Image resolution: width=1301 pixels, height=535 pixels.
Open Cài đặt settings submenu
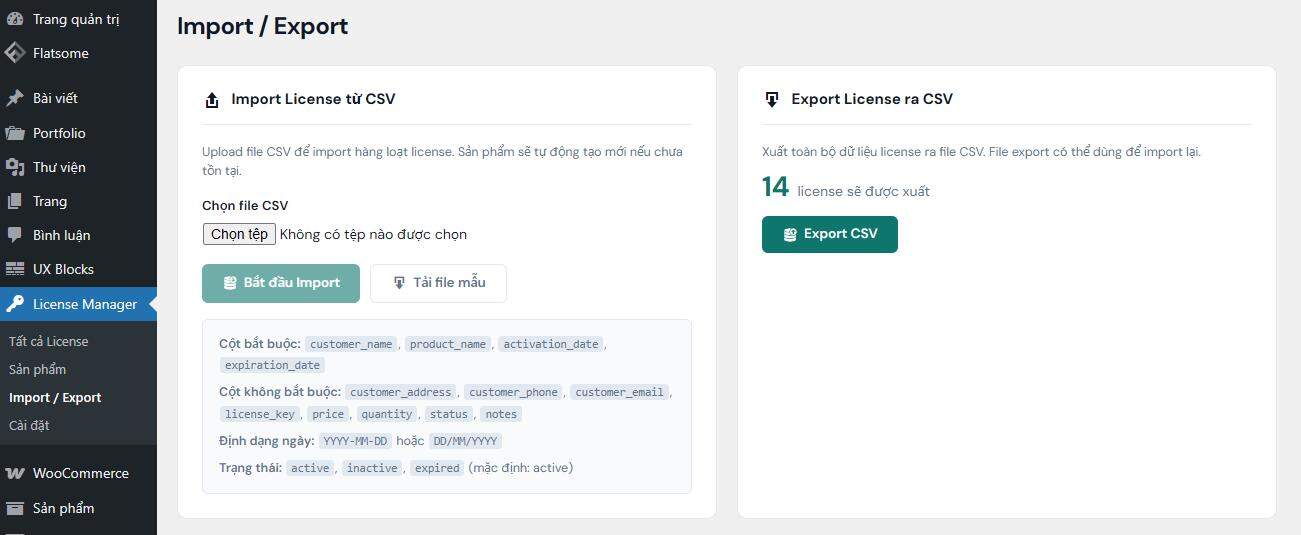coord(29,425)
